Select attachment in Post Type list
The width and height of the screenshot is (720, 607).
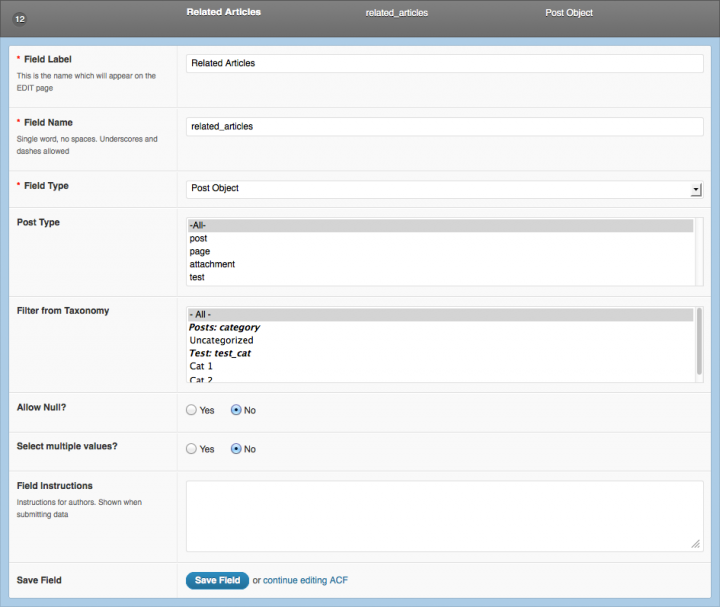coord(440,264)
